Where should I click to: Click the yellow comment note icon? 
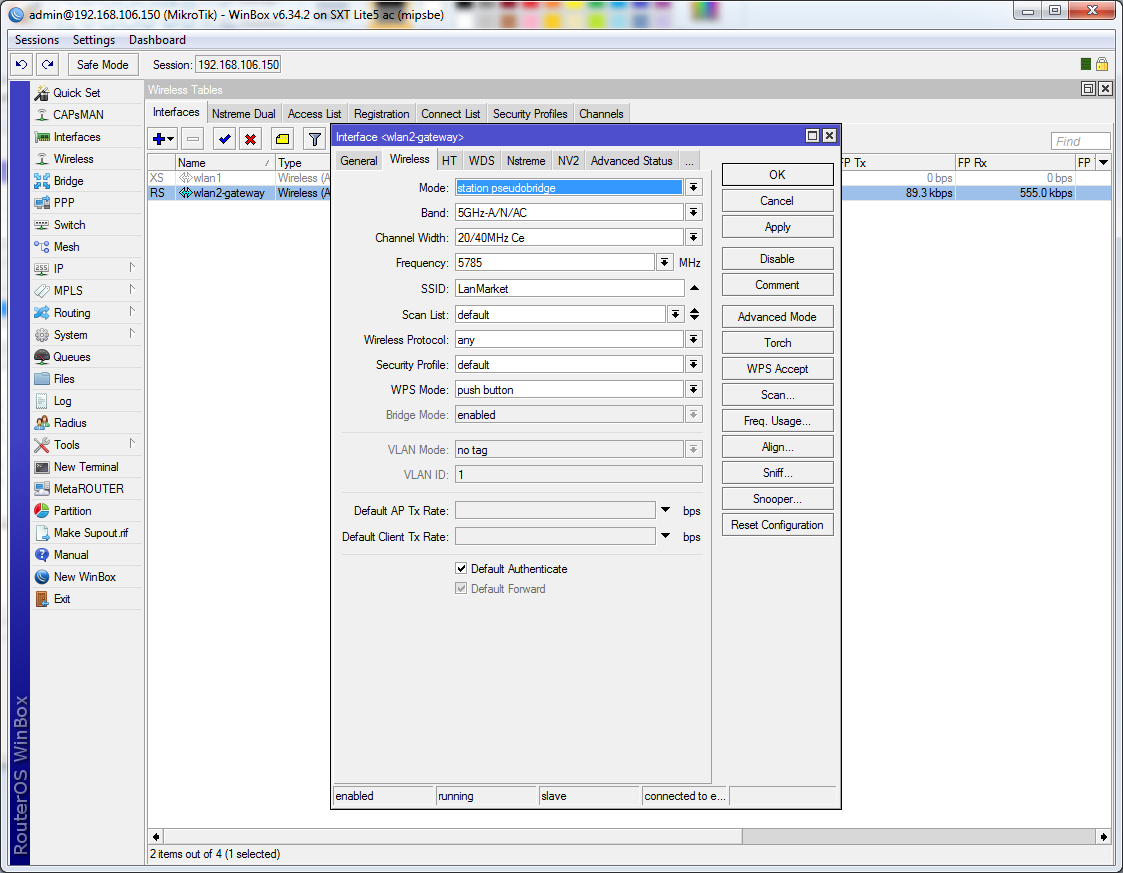(x=282, y=139)
